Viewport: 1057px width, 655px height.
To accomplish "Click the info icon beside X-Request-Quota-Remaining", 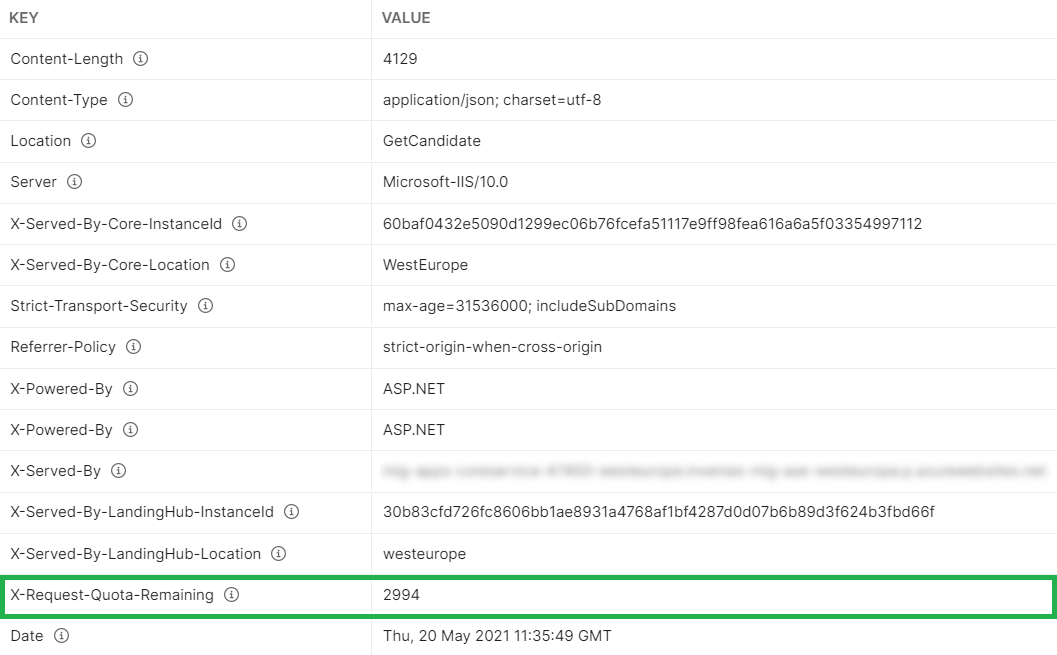I will [231, 595].
